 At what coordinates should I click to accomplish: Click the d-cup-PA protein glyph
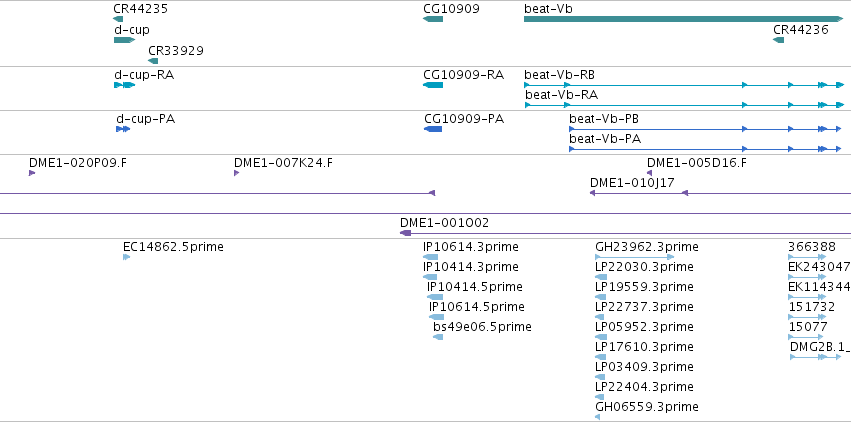123,129
